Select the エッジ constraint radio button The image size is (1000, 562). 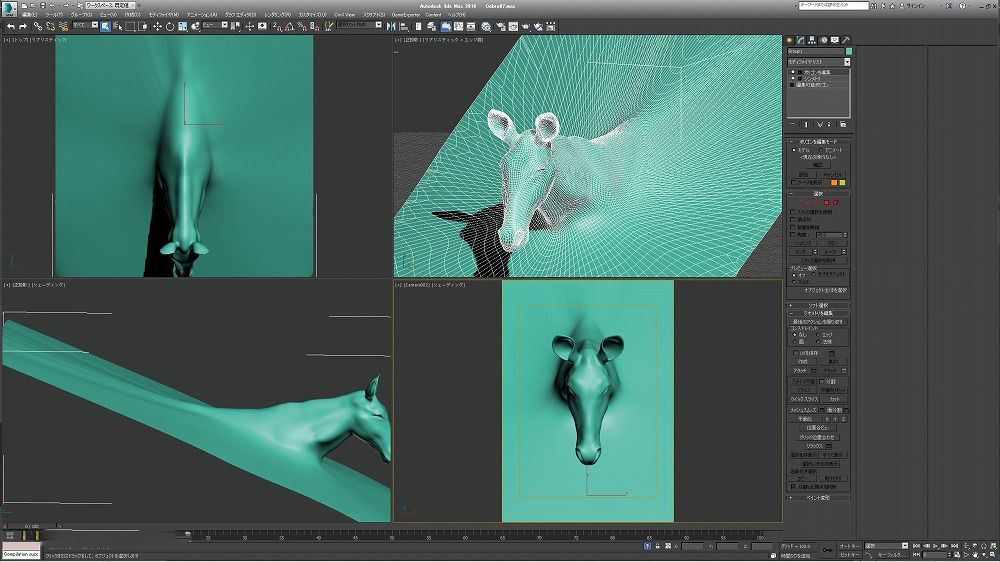819,335
